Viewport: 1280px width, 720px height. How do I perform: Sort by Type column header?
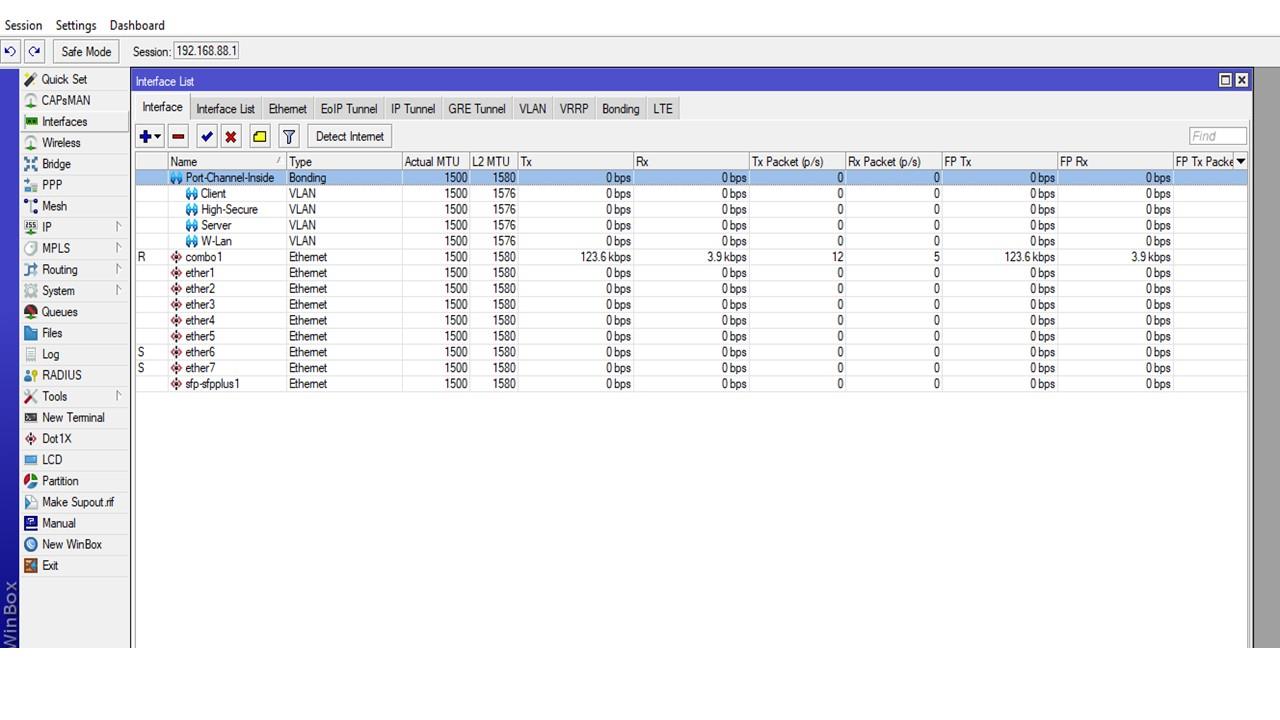343,162
